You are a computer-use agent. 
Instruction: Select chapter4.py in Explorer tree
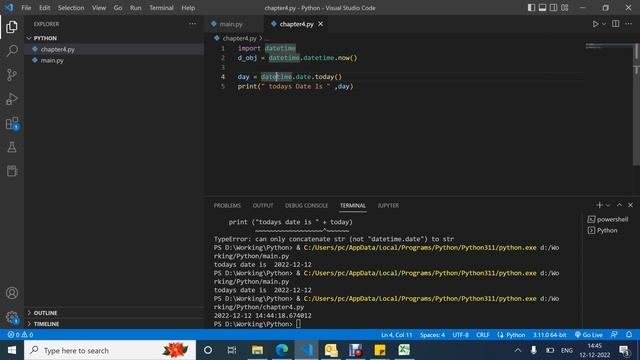click(114, 49)
